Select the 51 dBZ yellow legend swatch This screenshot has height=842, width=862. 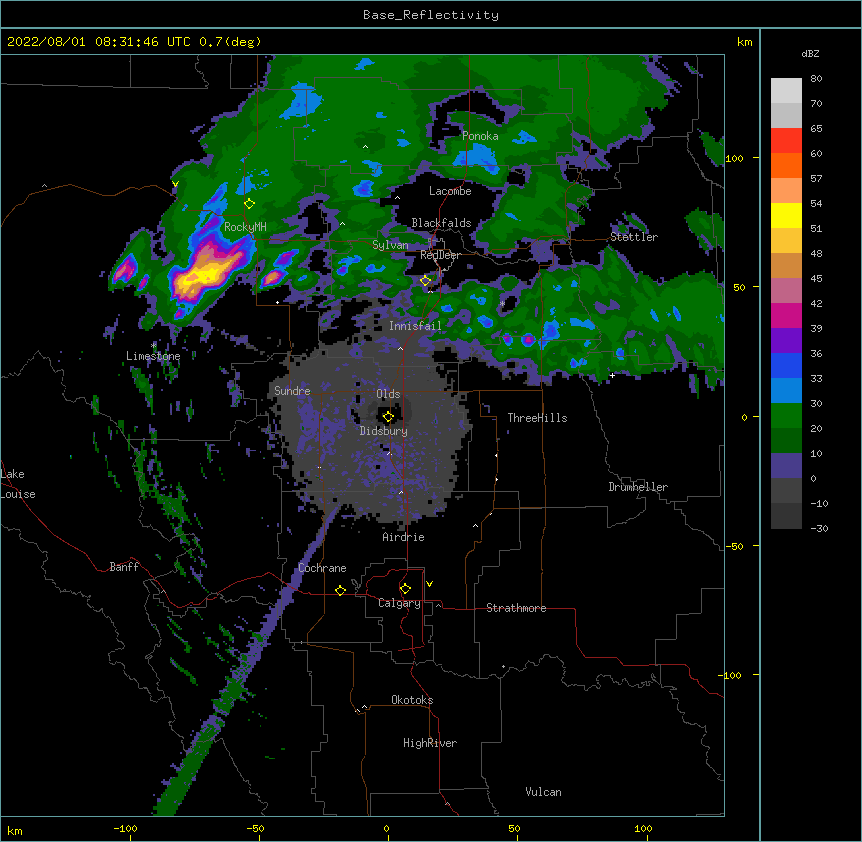(786, 215)
